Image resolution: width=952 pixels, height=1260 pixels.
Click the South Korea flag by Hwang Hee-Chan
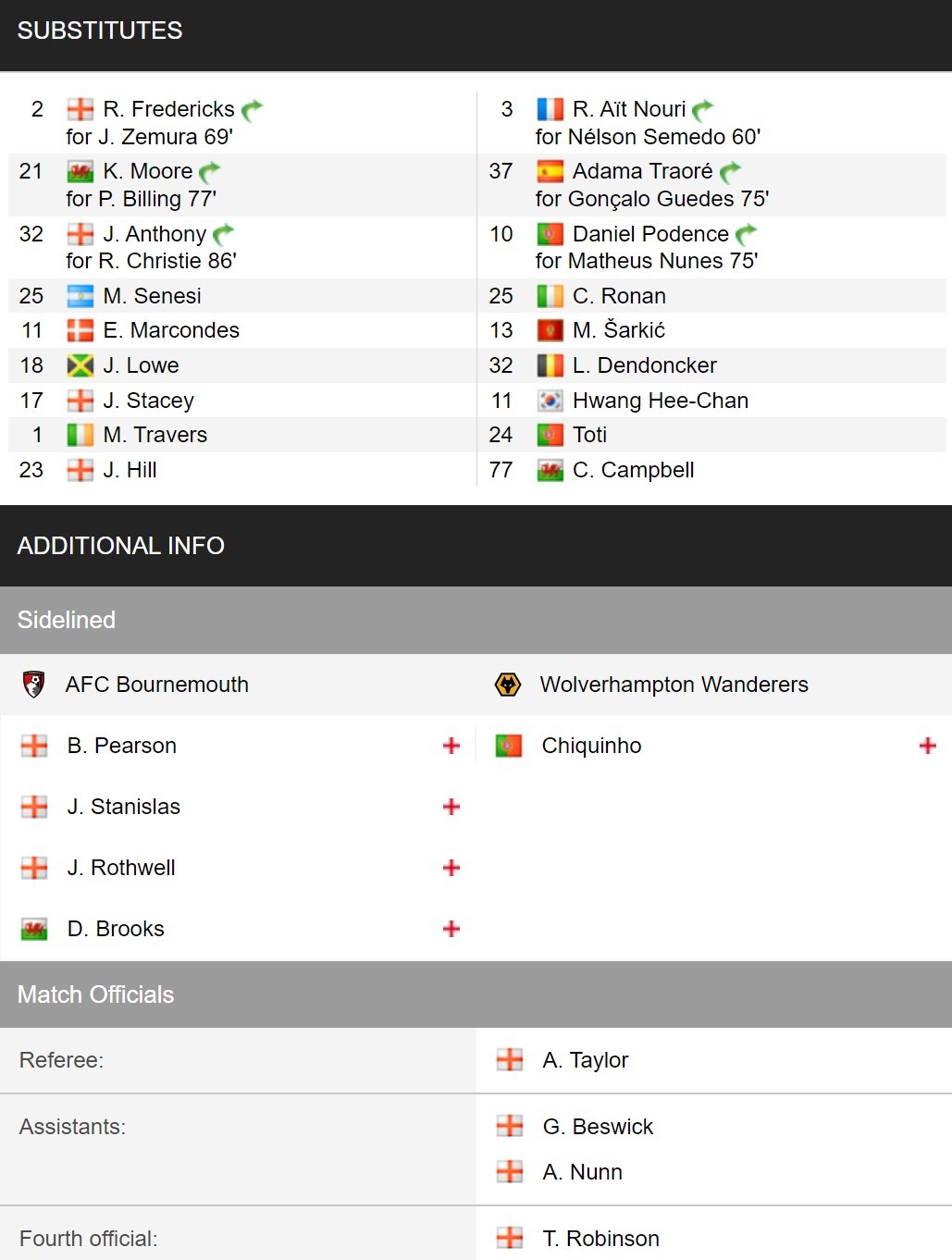[550, 401]
